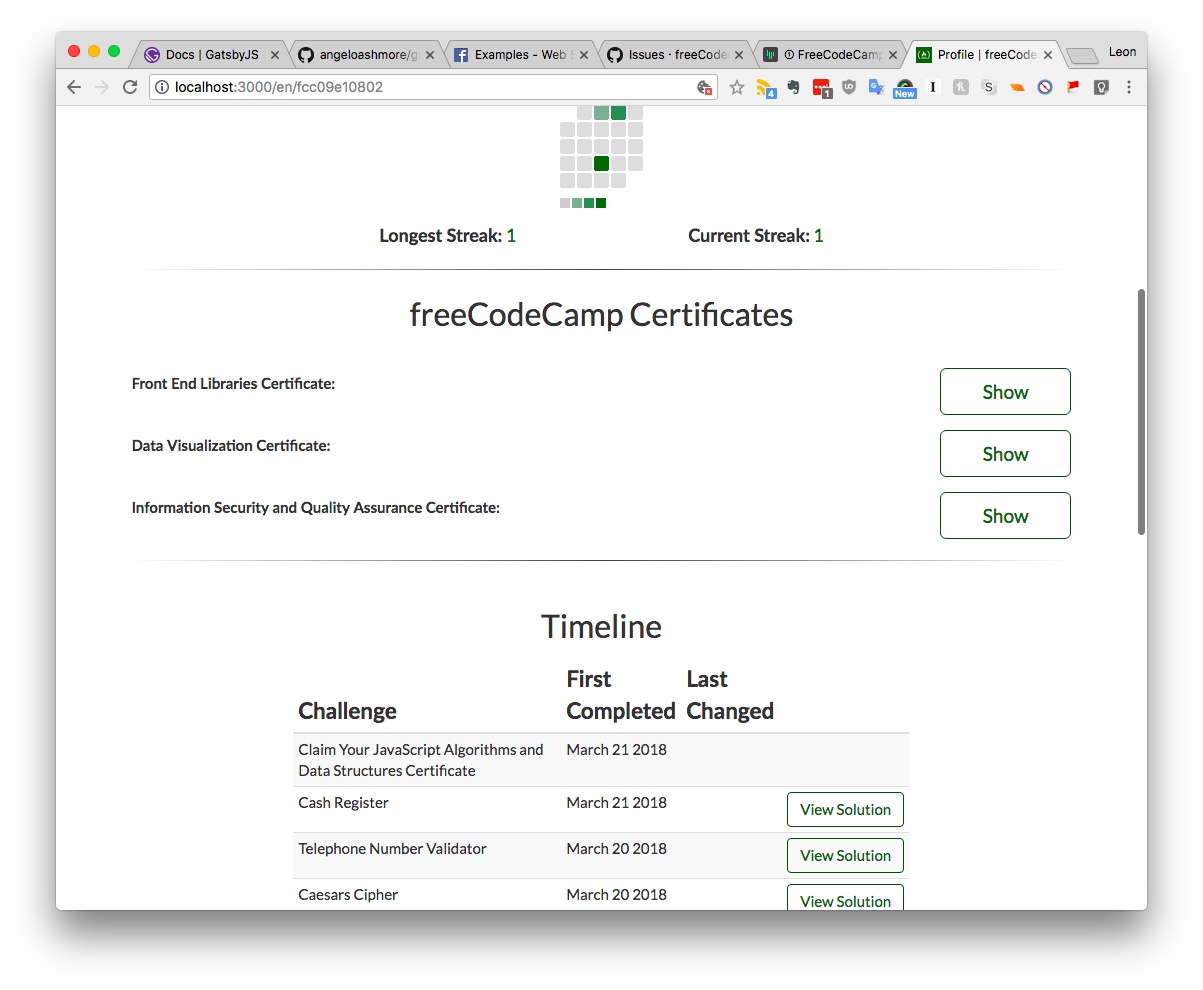Show the Data Visualization Certificate
The width and height of the screenshot is (1203, 990).
coord(1005,454)
